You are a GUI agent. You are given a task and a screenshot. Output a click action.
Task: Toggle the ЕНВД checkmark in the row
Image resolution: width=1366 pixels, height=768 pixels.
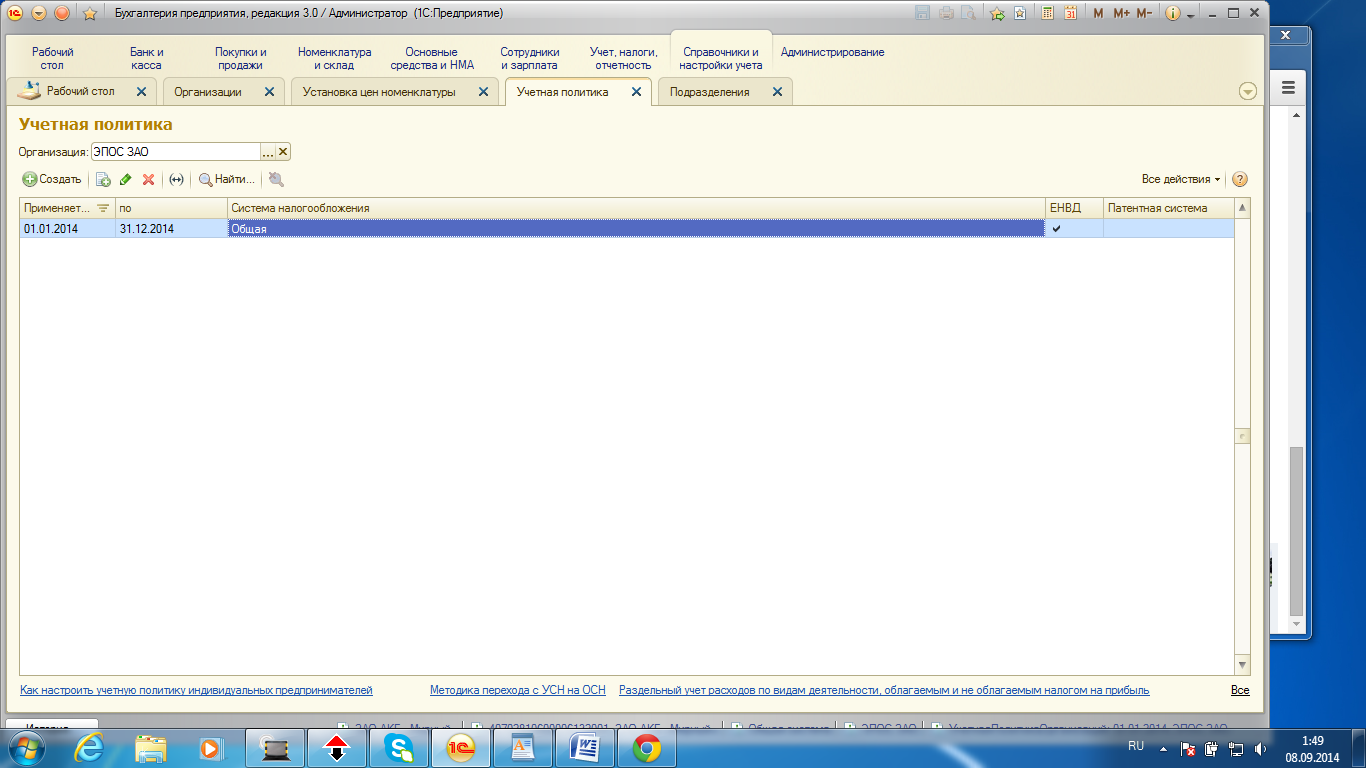pyautogui.click(x=1057, y=229)
